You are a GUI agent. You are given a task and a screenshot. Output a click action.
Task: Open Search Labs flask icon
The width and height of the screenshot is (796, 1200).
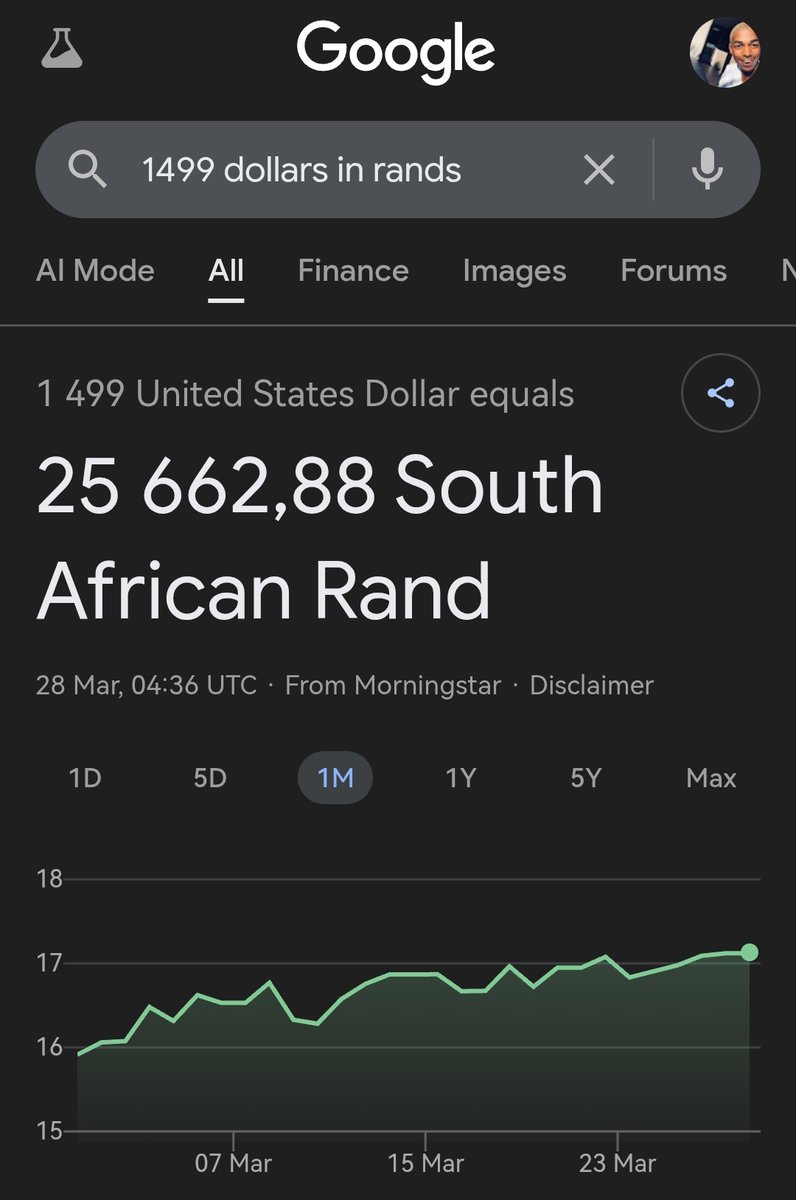coord(62,49)
